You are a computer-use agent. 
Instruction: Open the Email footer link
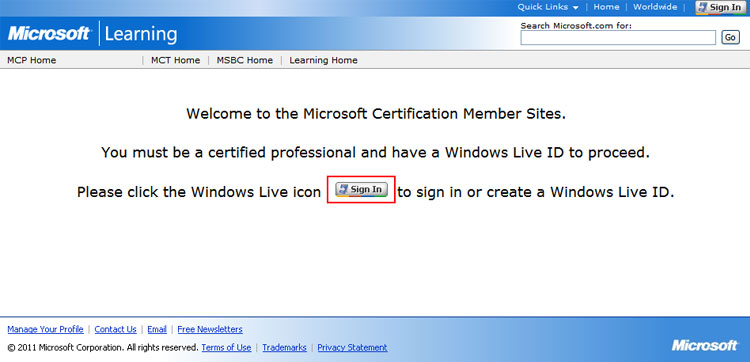coord(157,329)
